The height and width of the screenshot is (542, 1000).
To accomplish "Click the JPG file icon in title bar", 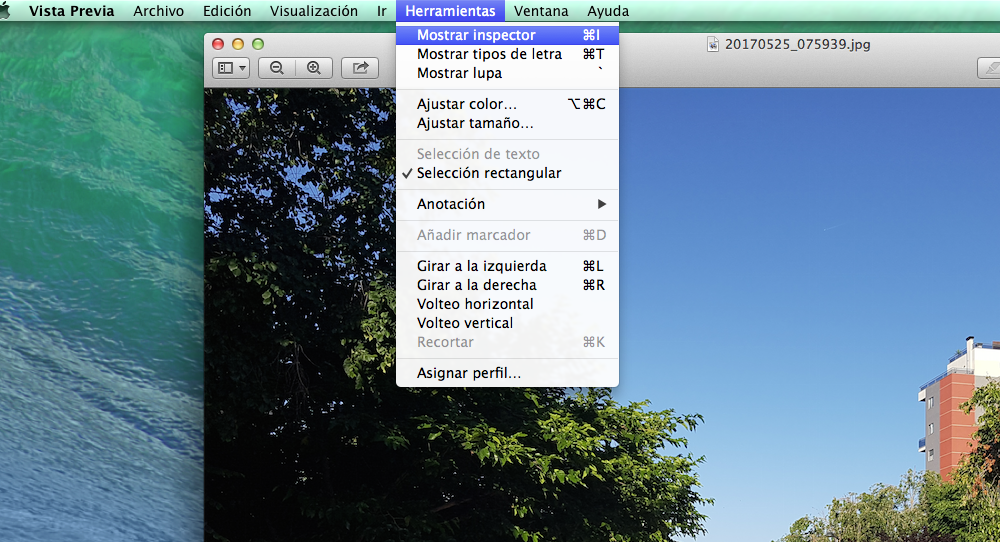I will (x=713, y=44).
